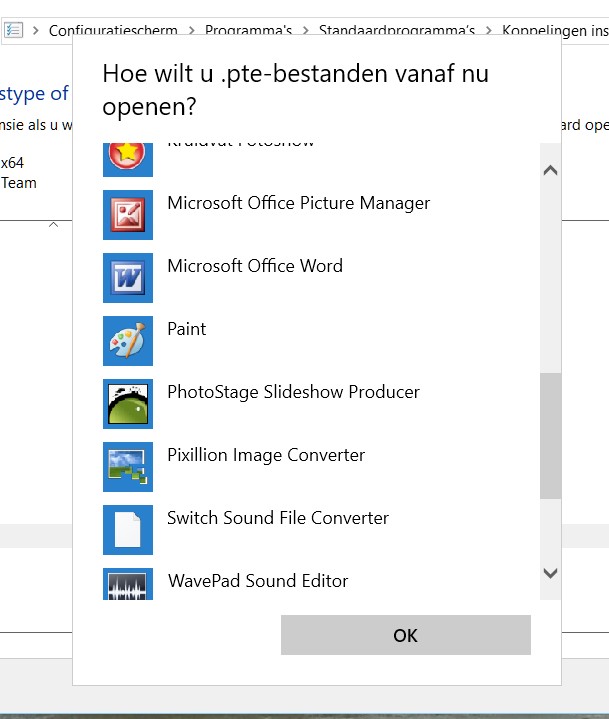Select the text 'Microsoft Office Picture Manager'
Screen dimensions: 609x719
(x=299, y=203)
